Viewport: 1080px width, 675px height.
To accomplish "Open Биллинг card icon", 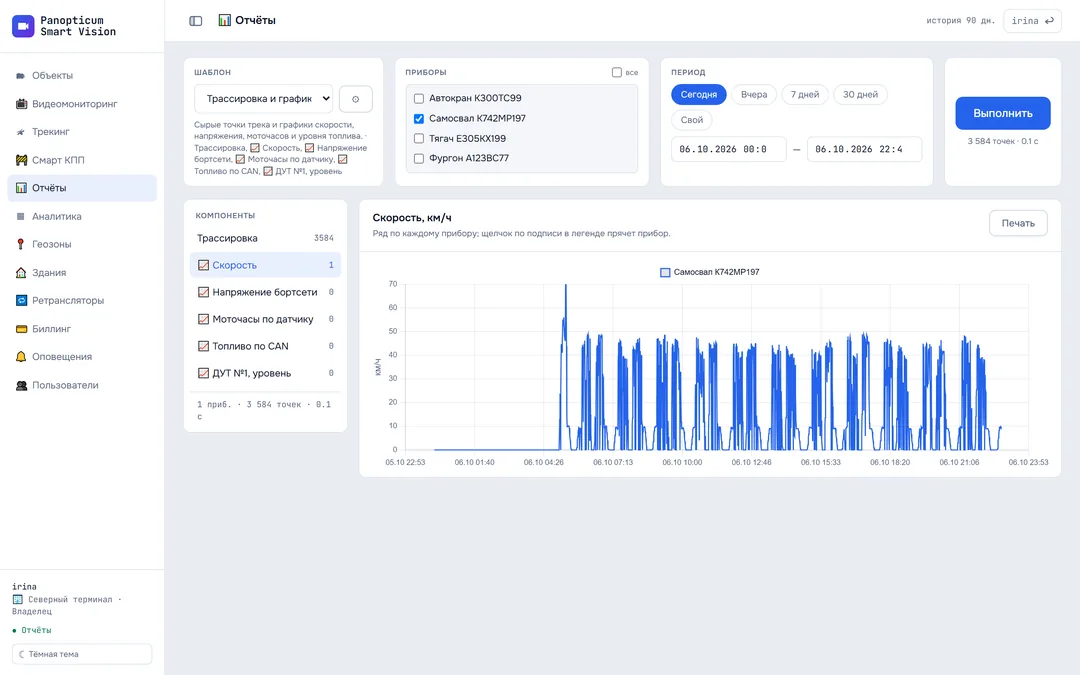I will tap(21, 329).
